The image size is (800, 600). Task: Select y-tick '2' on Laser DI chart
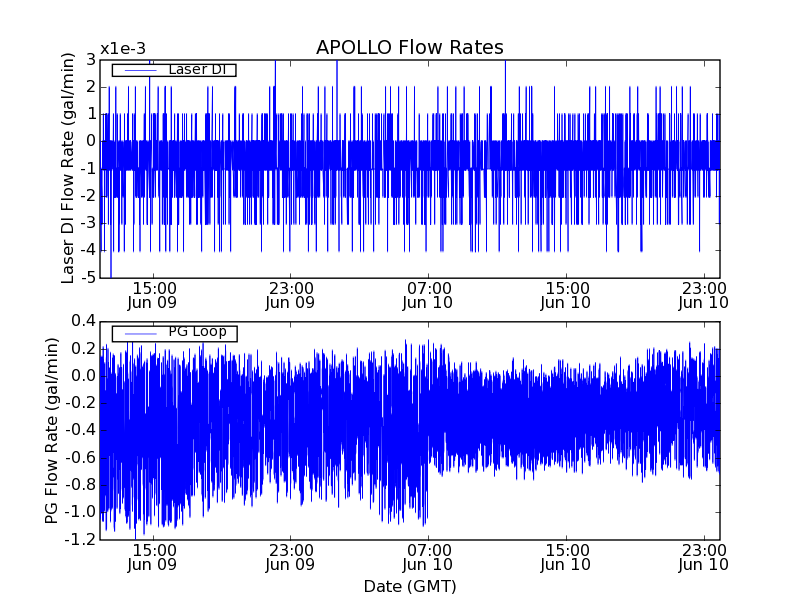click(91, 87)
